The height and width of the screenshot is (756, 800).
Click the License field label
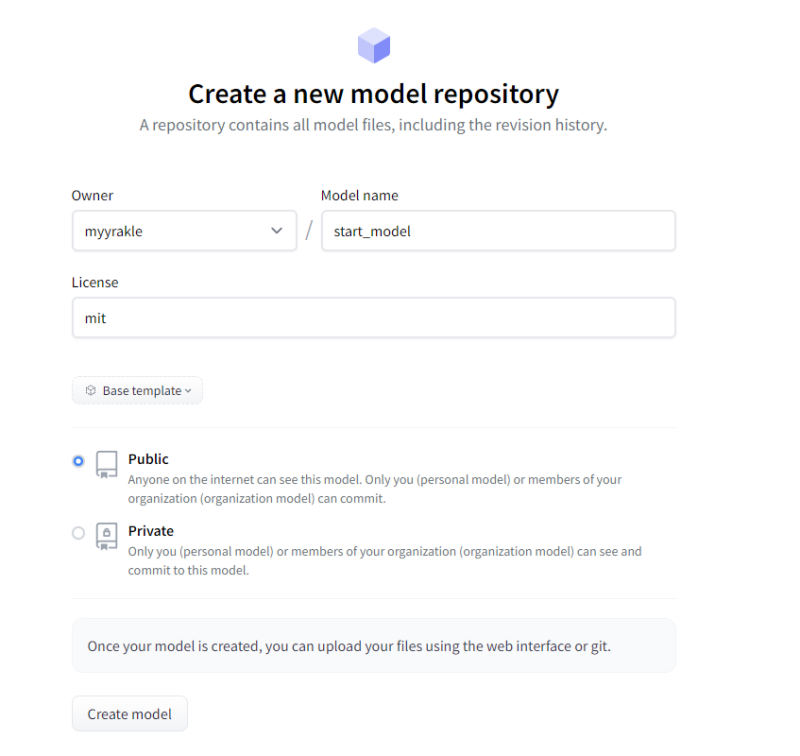coord(94,283)
